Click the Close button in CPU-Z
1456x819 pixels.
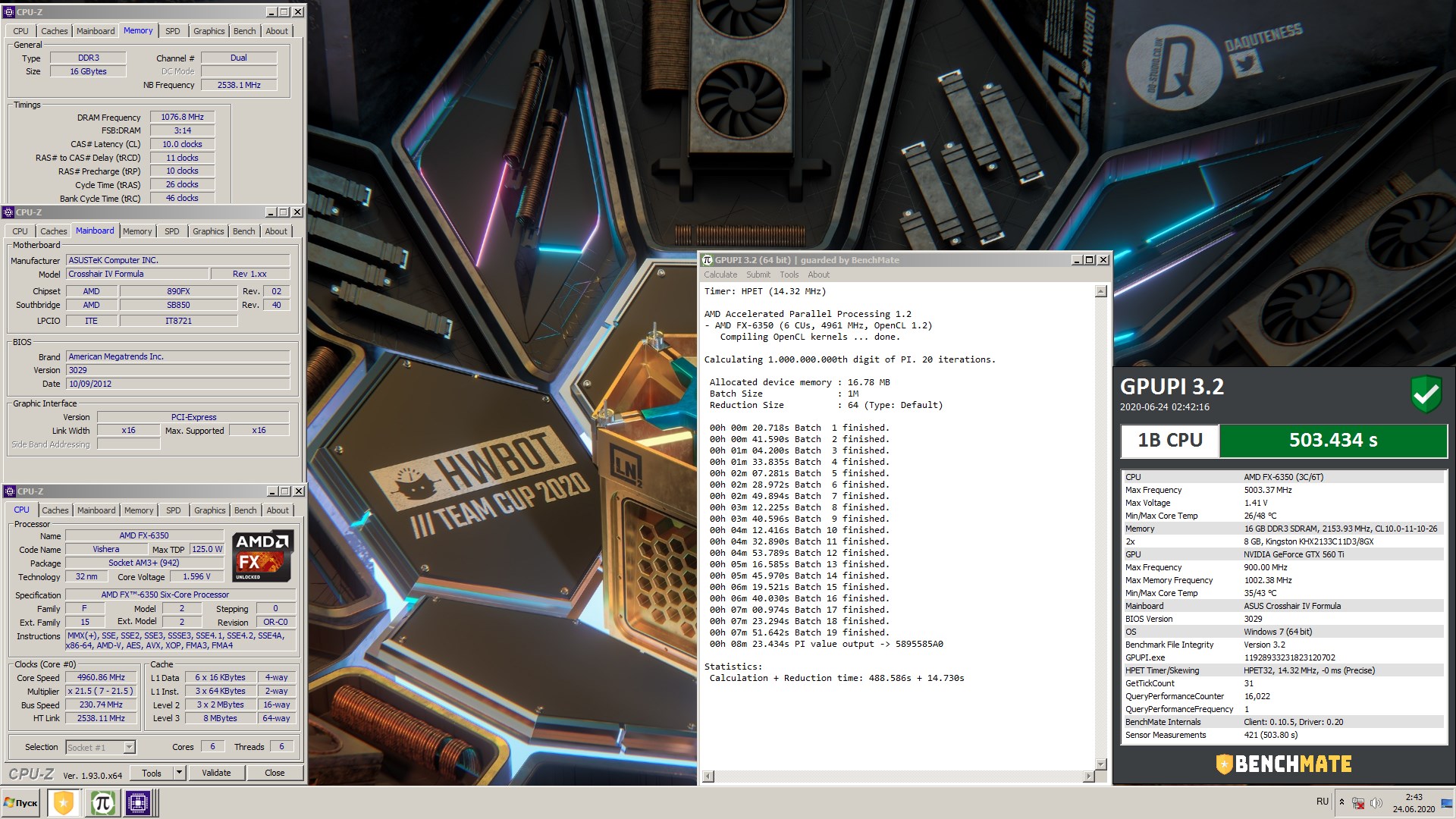pyautogui.click(x=275, y=773)
